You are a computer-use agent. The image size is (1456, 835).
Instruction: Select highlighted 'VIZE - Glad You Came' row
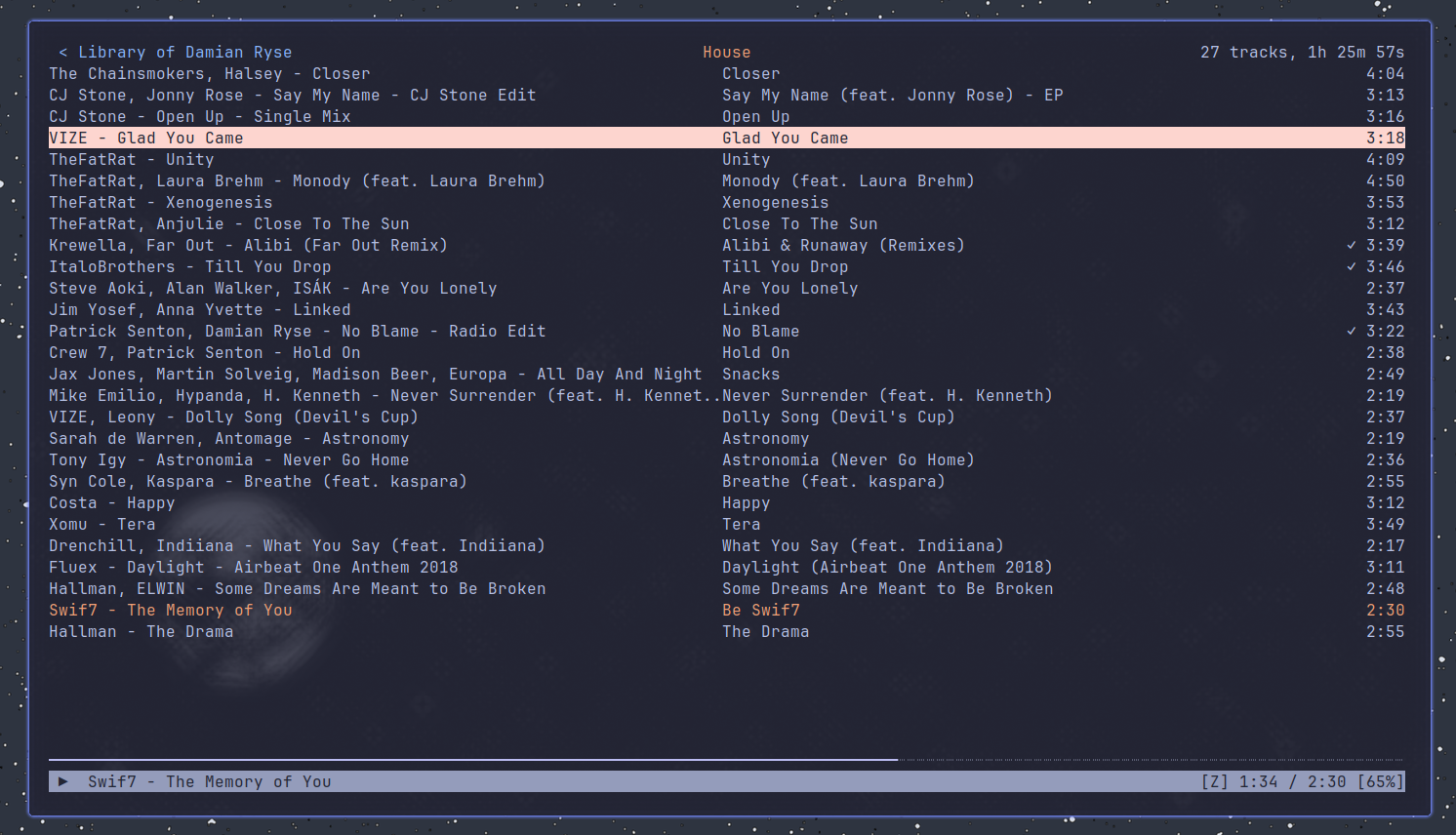click(x=727, y=139)
